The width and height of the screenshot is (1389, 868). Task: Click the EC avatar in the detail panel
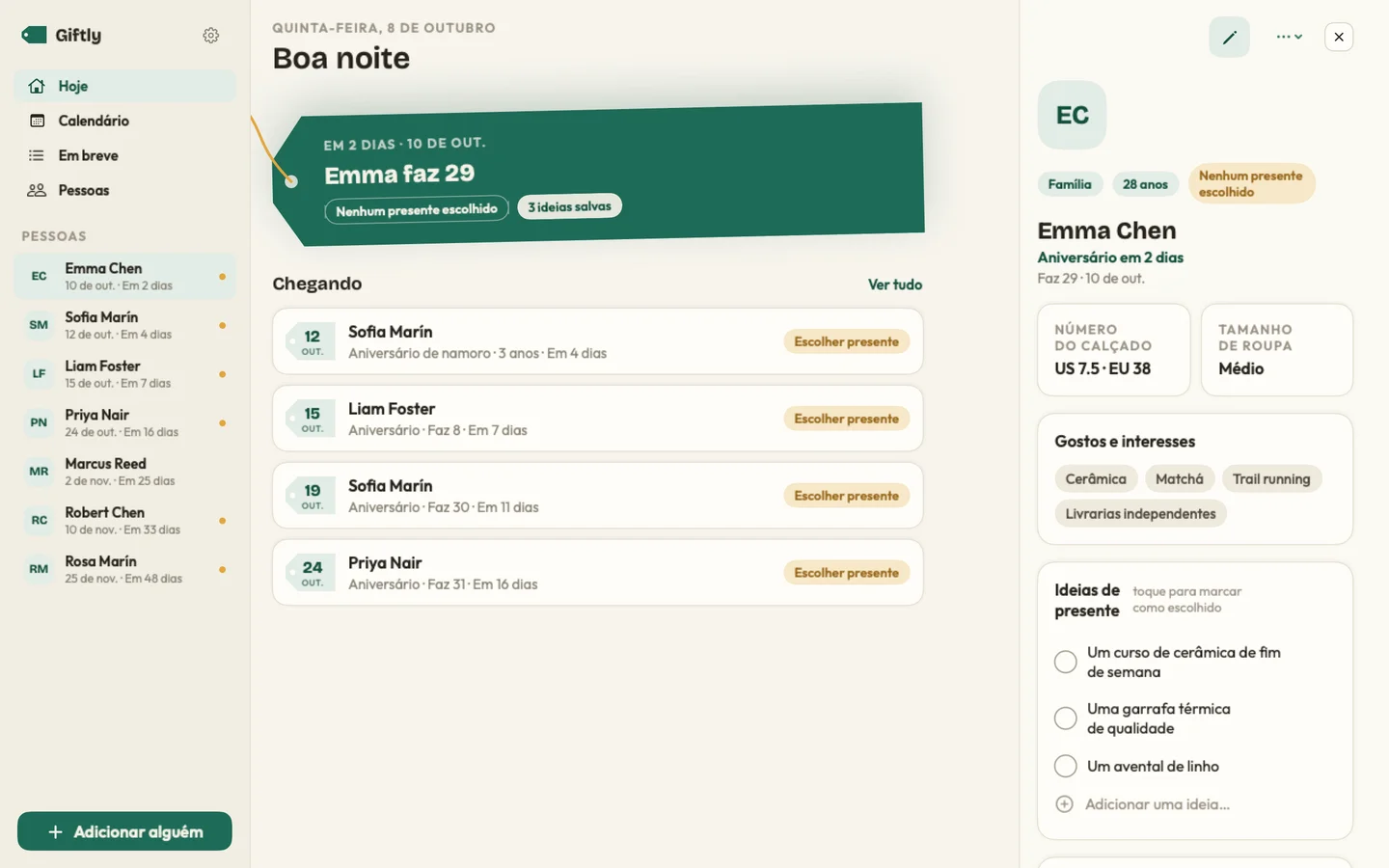coord(1072,115)
